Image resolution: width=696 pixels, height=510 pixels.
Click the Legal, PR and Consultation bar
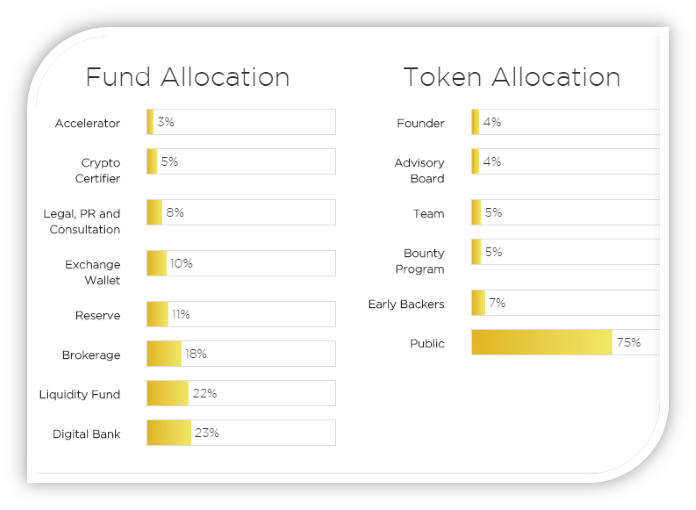[241, 212]
